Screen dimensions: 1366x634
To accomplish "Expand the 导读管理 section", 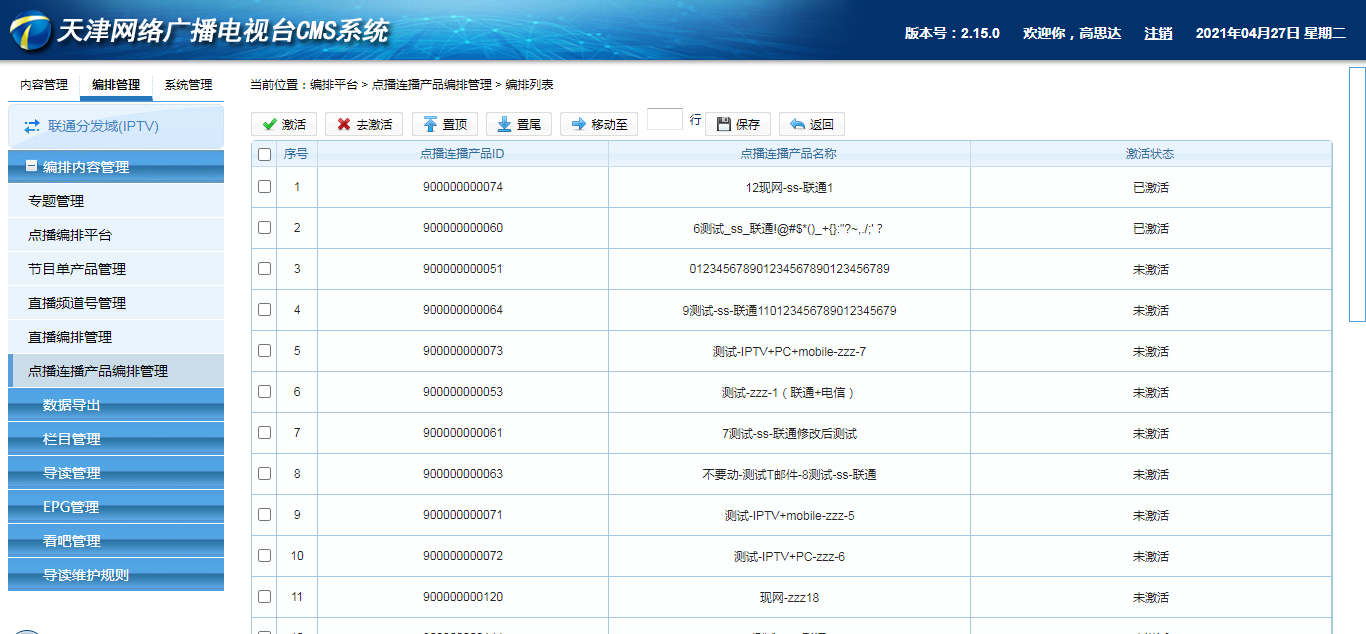I will coord(116,473).
